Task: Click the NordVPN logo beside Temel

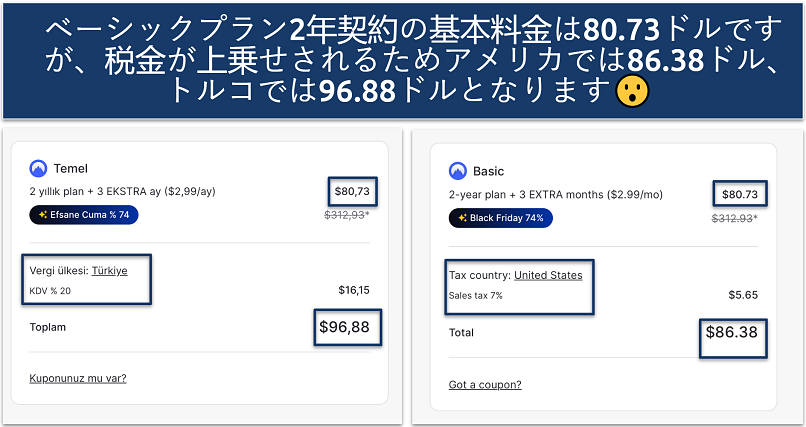Action: point(39,169)
